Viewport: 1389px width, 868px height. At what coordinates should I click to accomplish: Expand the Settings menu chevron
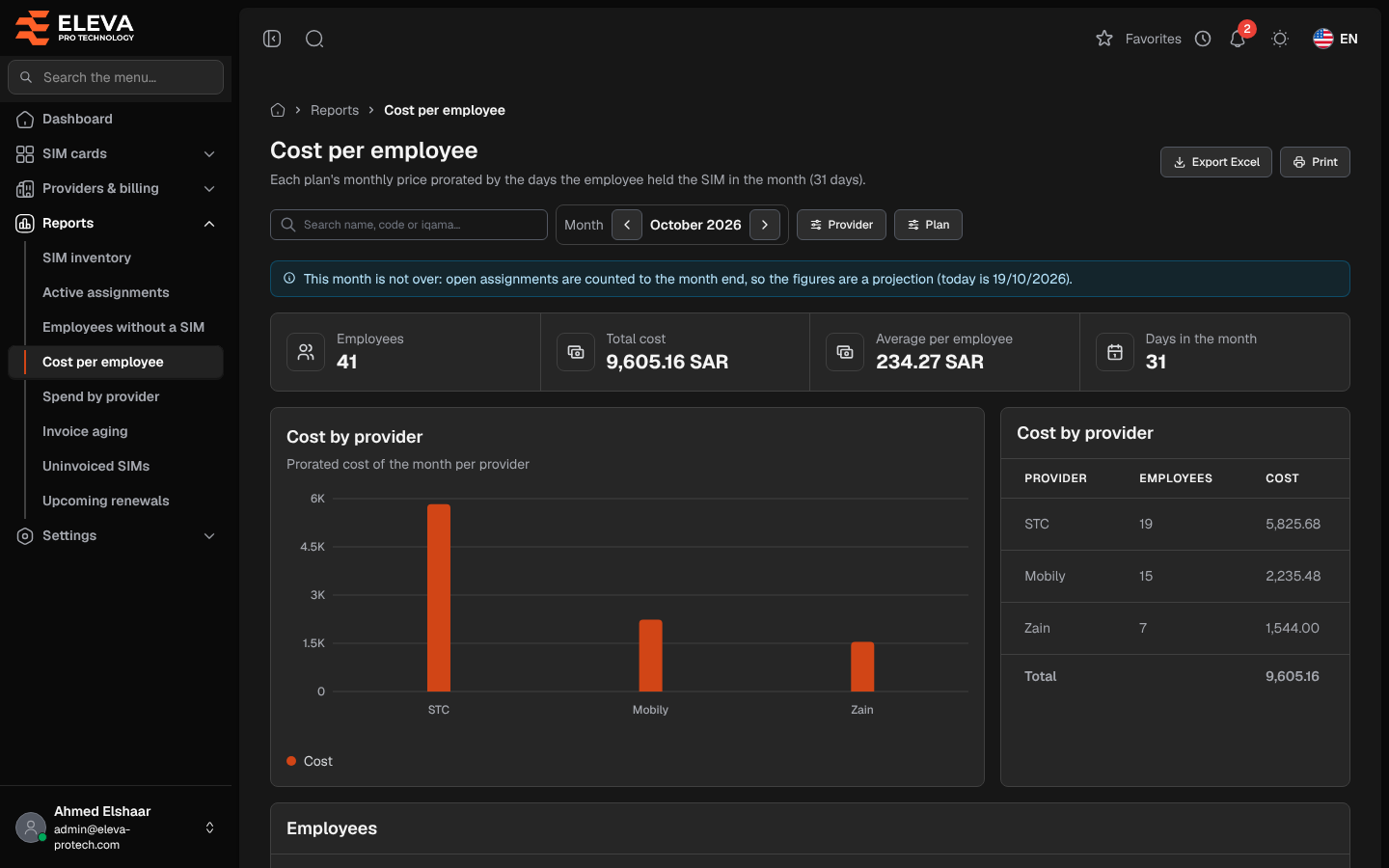click(209, 535)
